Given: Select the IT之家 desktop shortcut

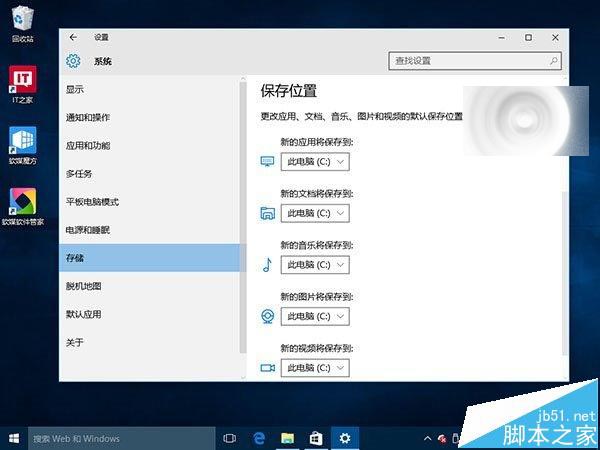Looking at the screenshot, I should pos(23,84).
